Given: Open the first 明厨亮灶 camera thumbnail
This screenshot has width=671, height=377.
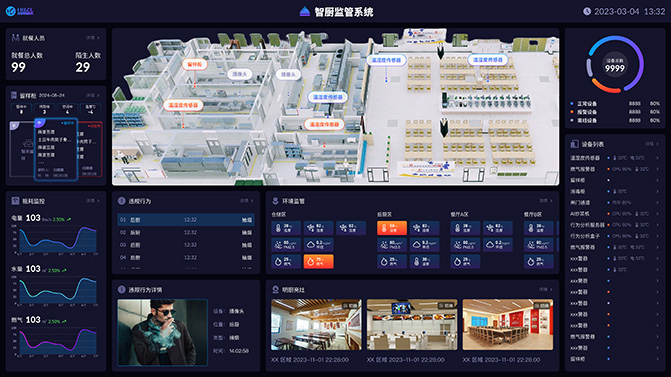Looking at the screenshot, I should [316, 324].
